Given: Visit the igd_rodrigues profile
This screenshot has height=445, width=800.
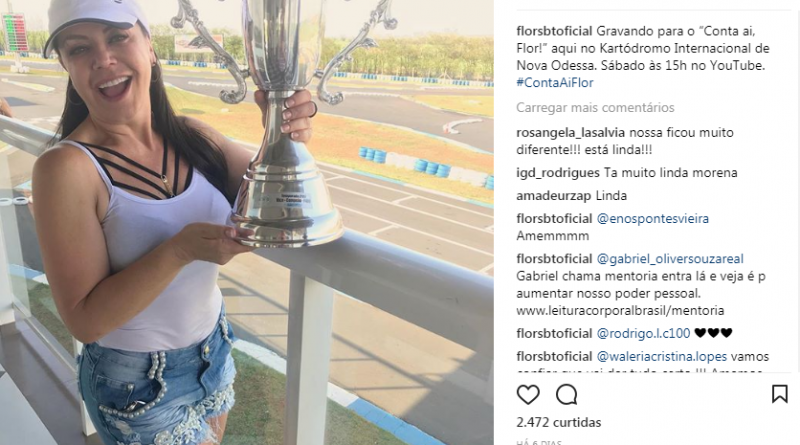Looking at the screenshot, I should [558, 173].
